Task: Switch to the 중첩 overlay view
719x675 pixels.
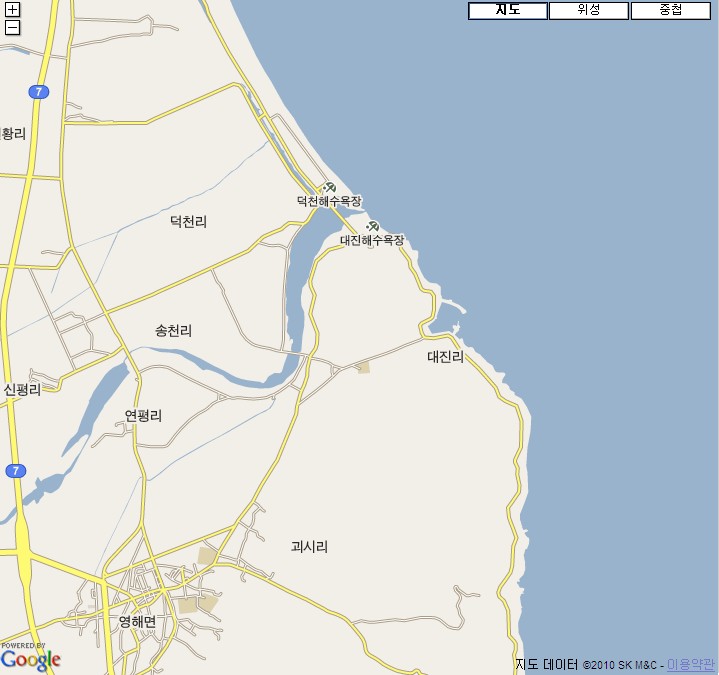Action: [x=671, y=11]
